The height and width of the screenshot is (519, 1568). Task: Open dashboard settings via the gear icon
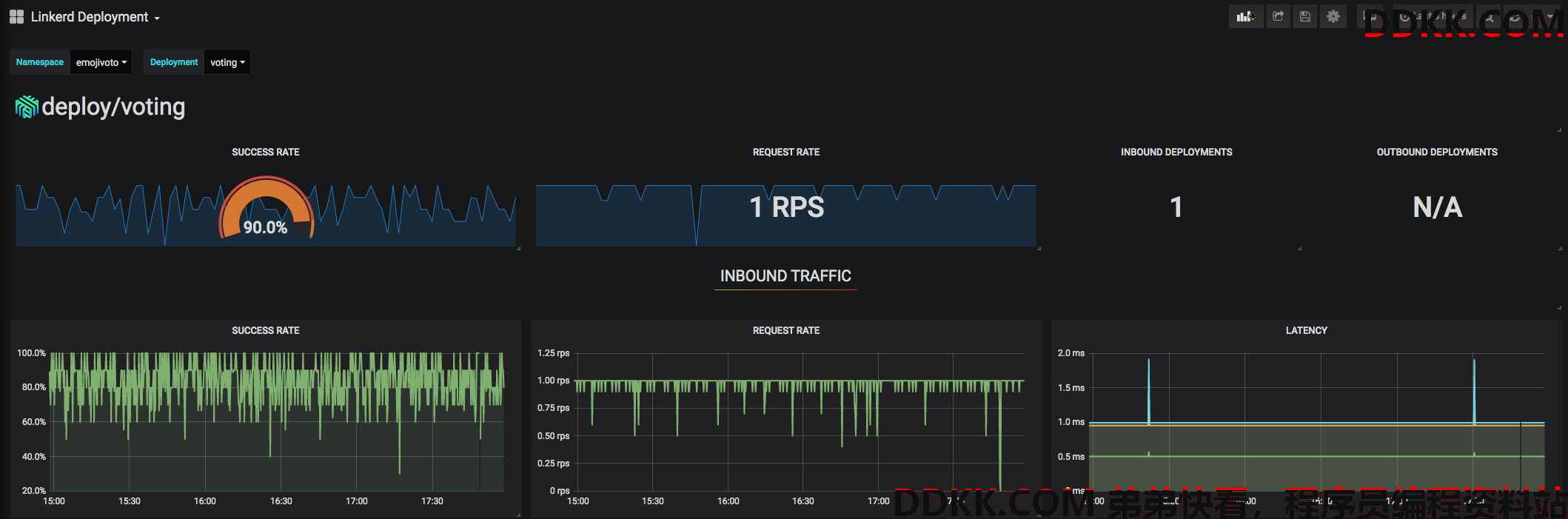[1333, 16]
